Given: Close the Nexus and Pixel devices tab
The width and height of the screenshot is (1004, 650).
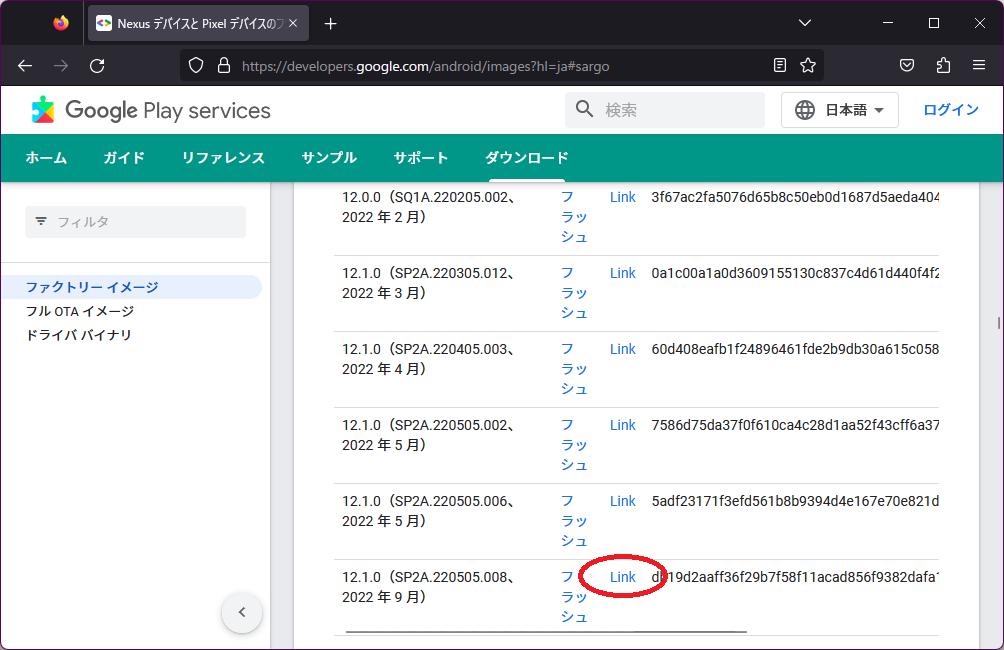Looking at the screenshot, I should (293, 23).
